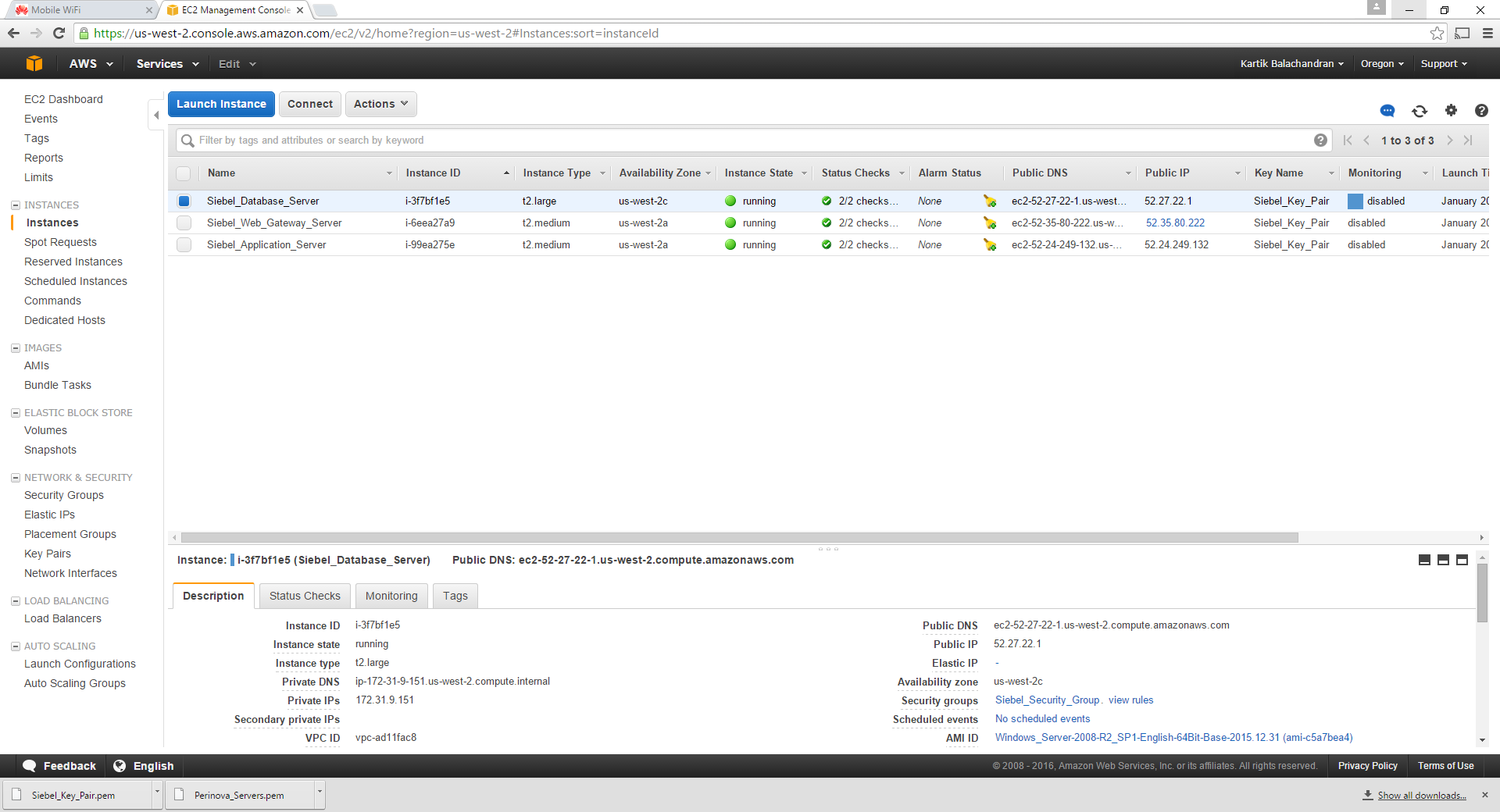Open the table settings gear icon
The height and width of the screenshot is (812, 1500).
coord(1451,110)
